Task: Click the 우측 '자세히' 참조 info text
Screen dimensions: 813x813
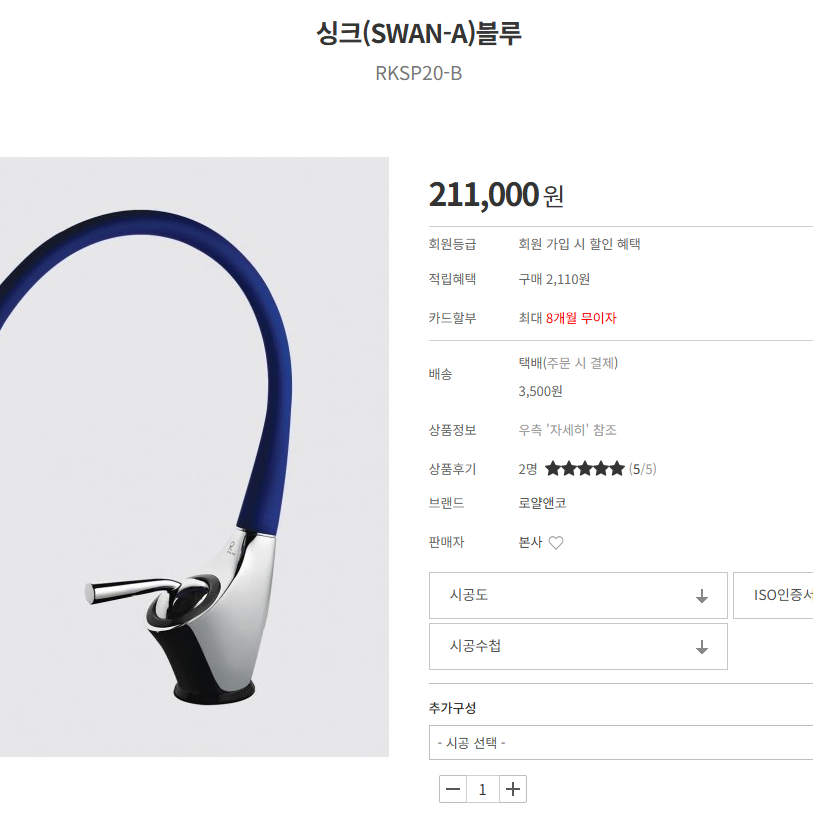Action: point(568,430)
